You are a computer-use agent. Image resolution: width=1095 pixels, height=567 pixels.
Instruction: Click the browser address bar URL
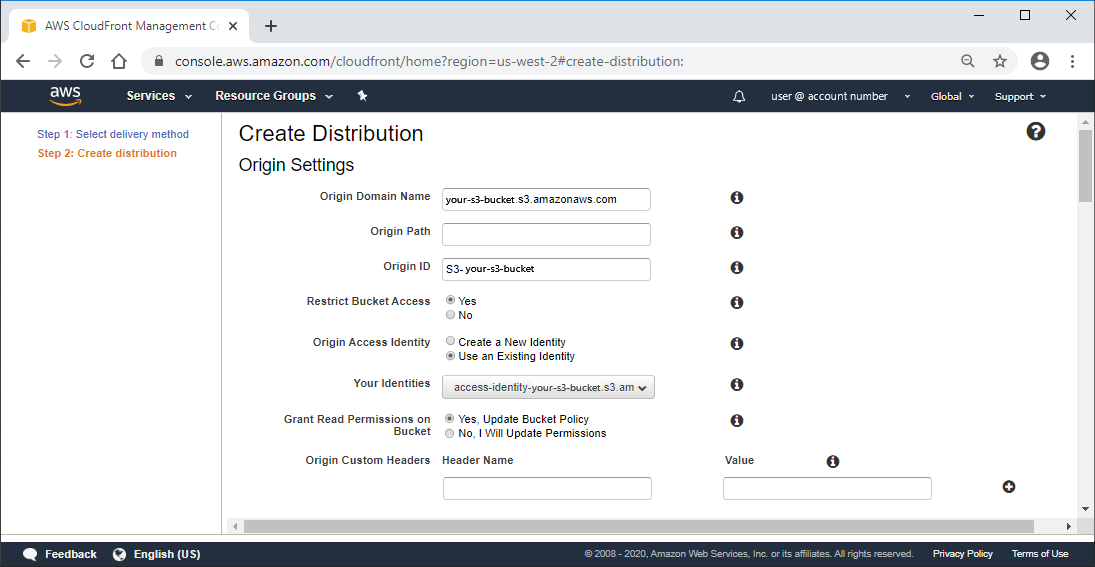coord(429,61)
